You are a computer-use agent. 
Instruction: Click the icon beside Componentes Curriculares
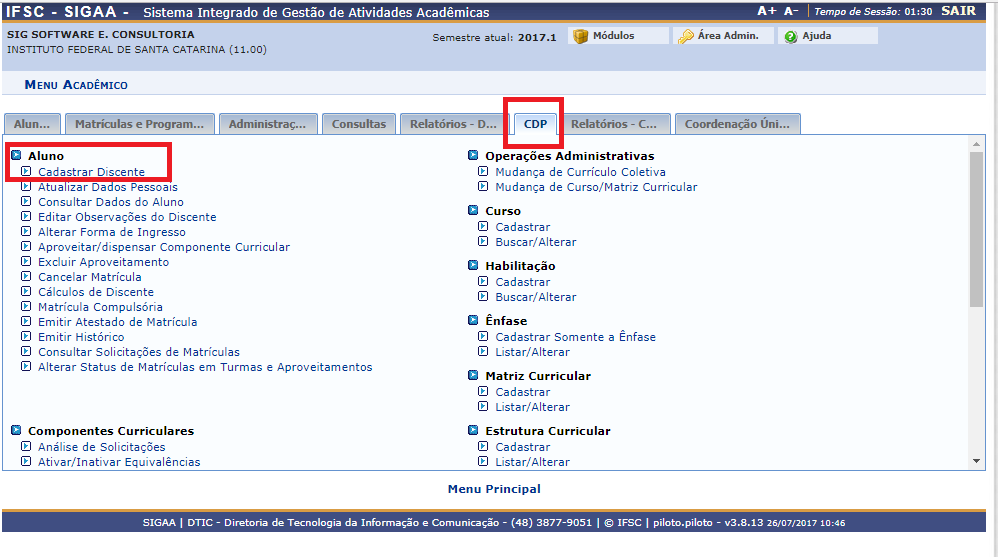[16, 431]
